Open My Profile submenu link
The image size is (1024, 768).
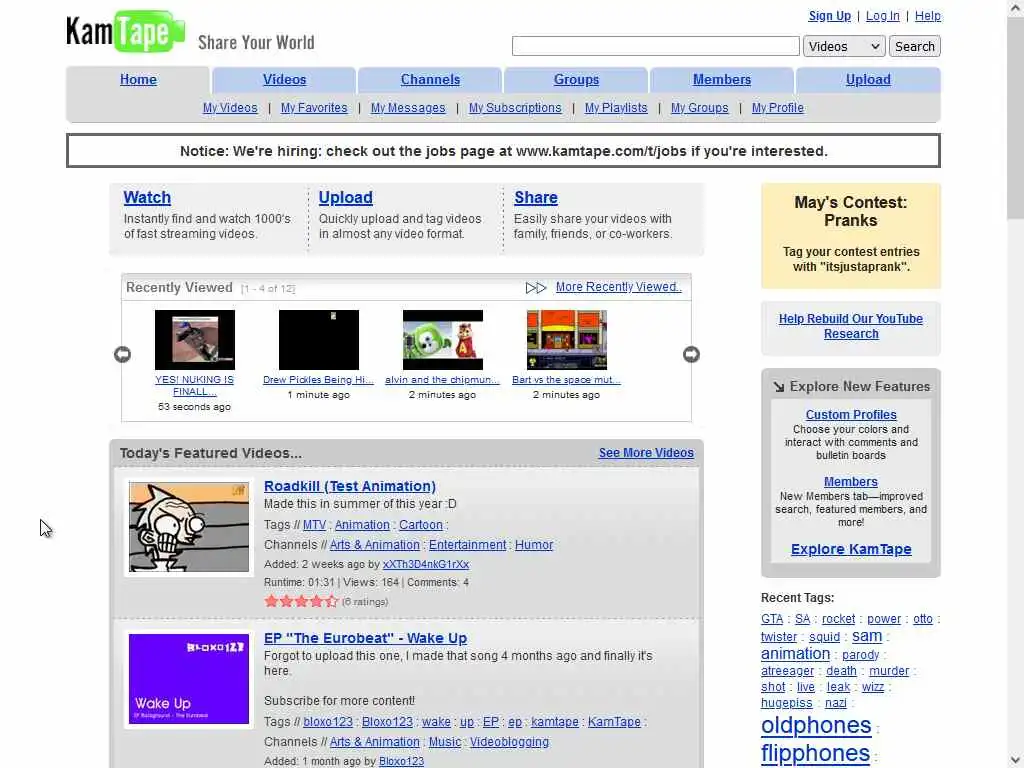pyautogui.click(x=778, y=108)
